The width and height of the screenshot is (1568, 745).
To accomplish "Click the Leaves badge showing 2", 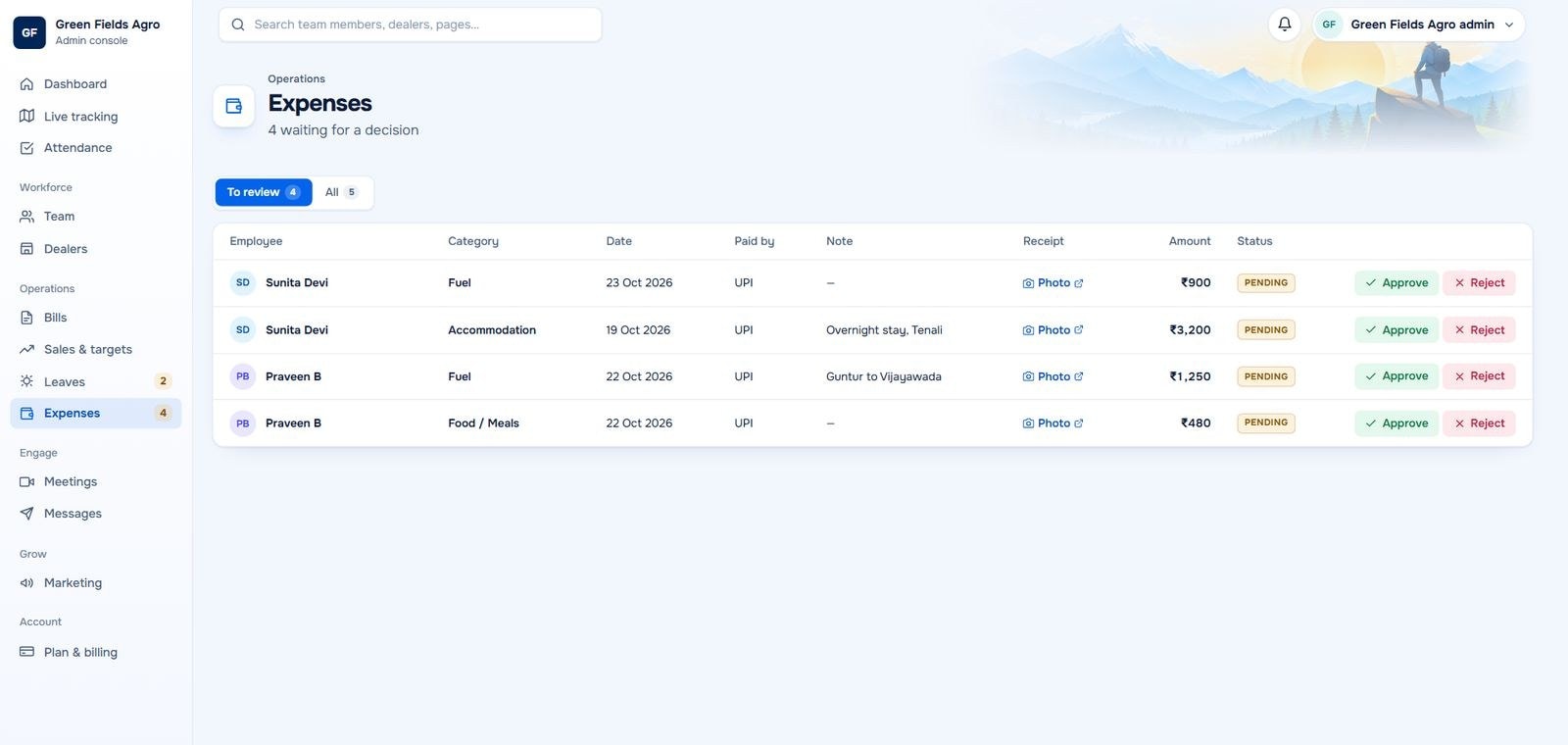I will pyautogui.click(x=163, y=381).
